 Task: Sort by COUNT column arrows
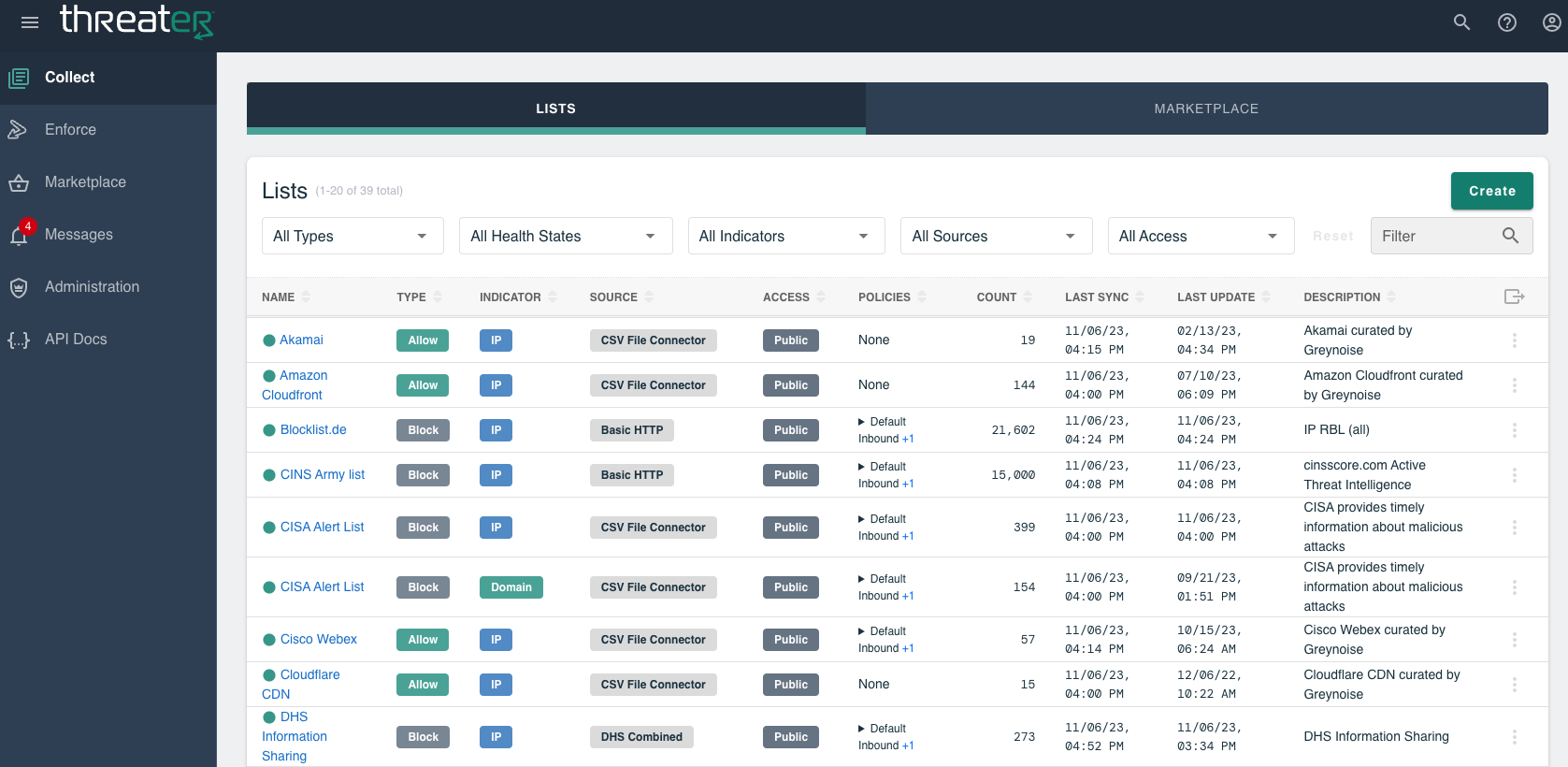[1028, 297]
